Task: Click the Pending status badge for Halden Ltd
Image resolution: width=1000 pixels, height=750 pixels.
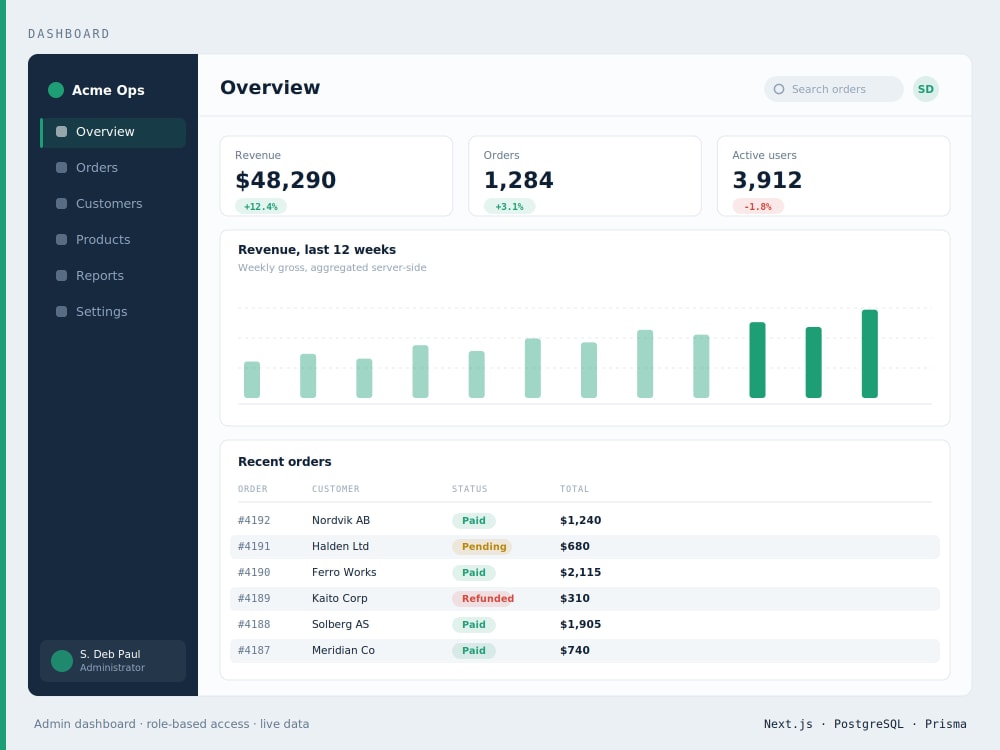Action: pos(483,547)
